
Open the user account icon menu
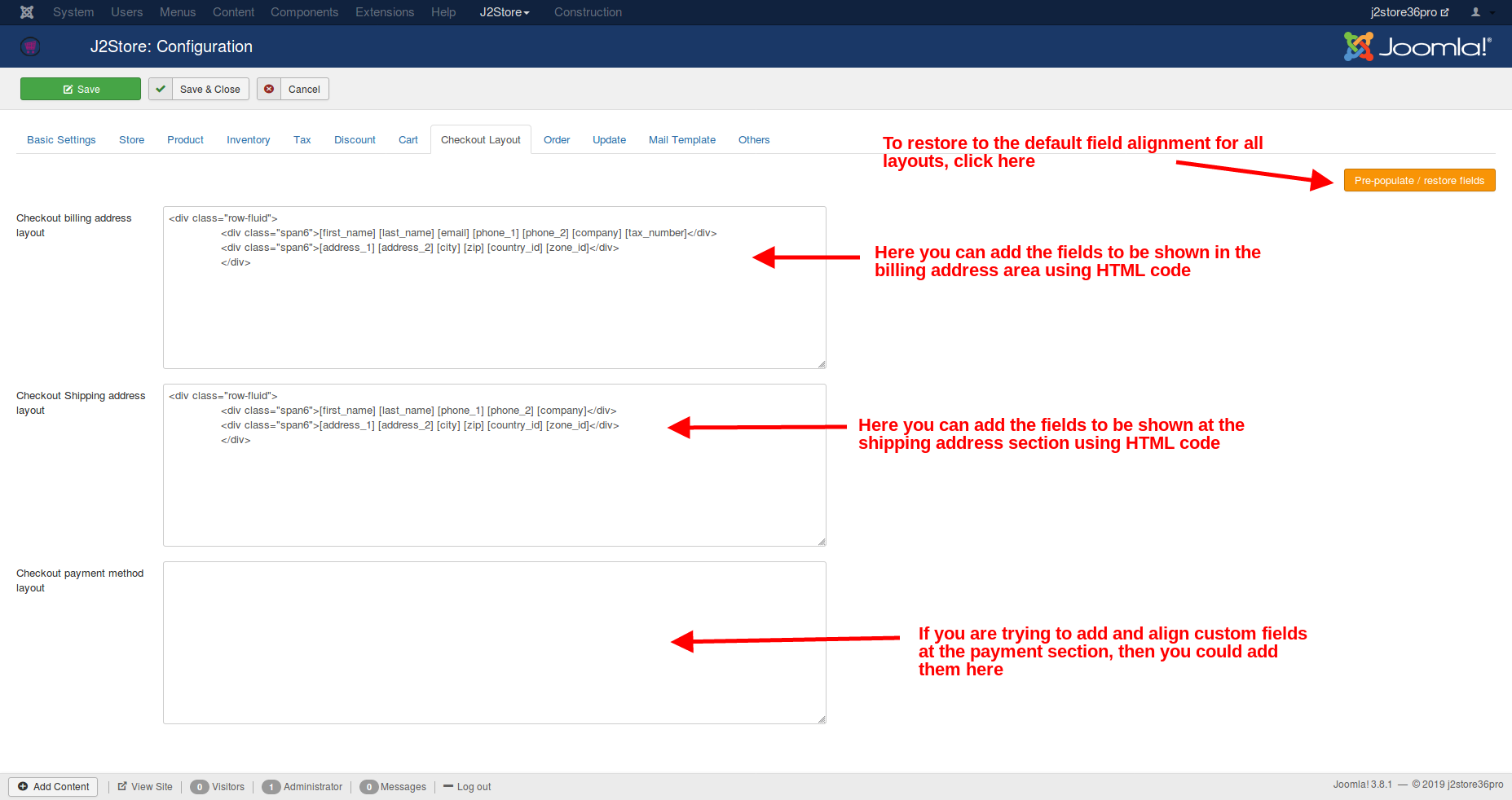click(x=1480, y=12)
